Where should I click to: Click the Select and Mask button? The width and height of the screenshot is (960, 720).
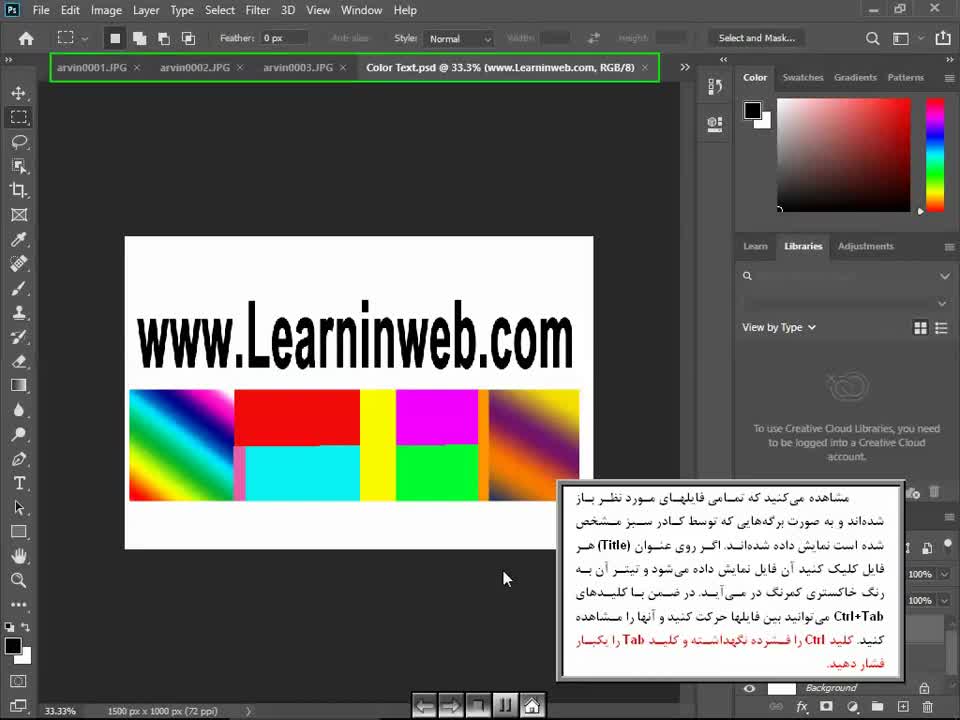tap(756, 38)
